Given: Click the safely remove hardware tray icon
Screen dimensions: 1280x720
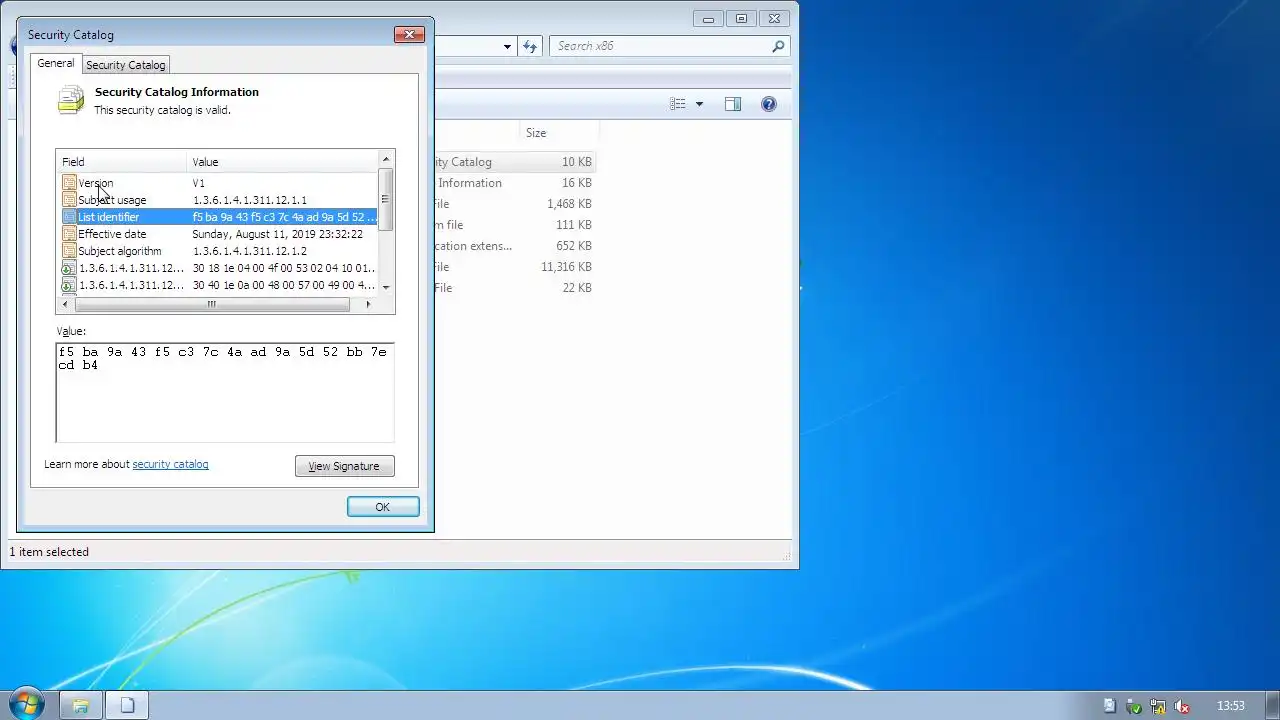Looking at the screenshot, I should 1134,706.
